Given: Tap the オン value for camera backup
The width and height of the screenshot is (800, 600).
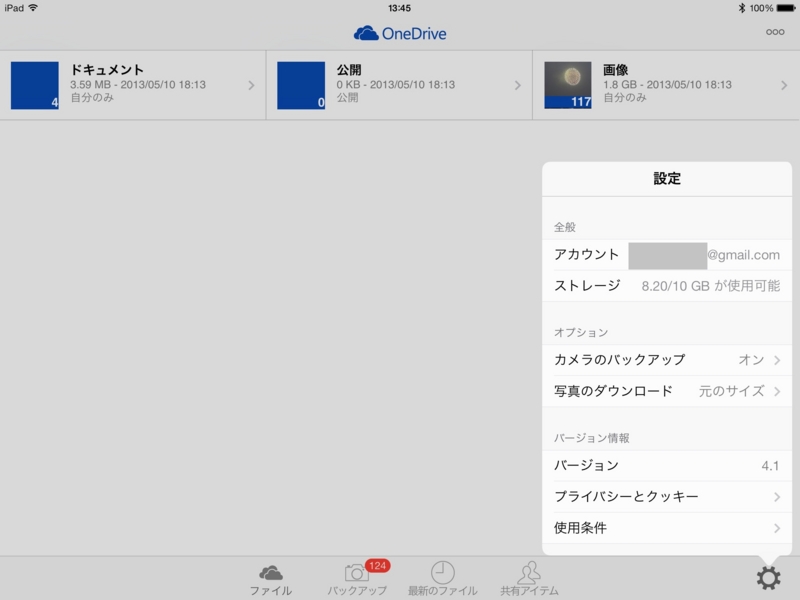Looking at the screenshot, I should click(752, 359).
